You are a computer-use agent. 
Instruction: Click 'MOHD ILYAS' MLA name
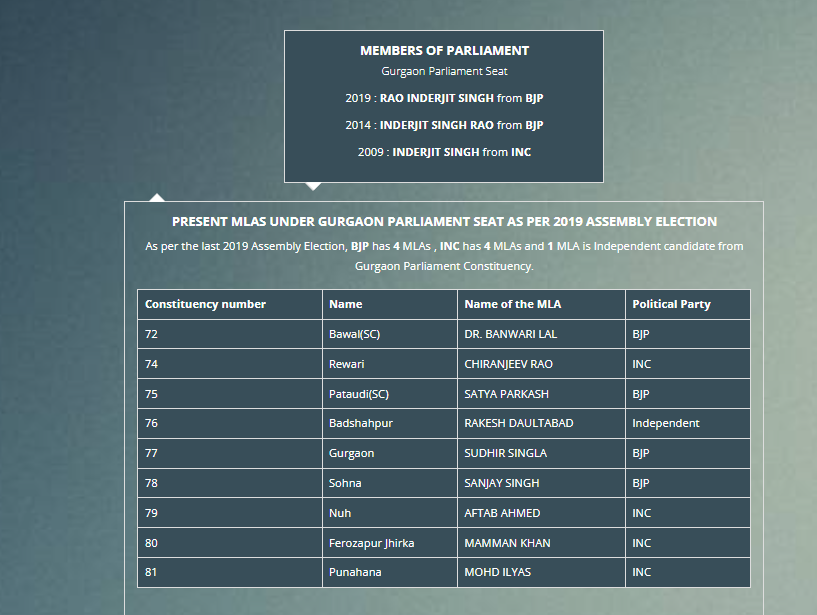click(498, 572)
